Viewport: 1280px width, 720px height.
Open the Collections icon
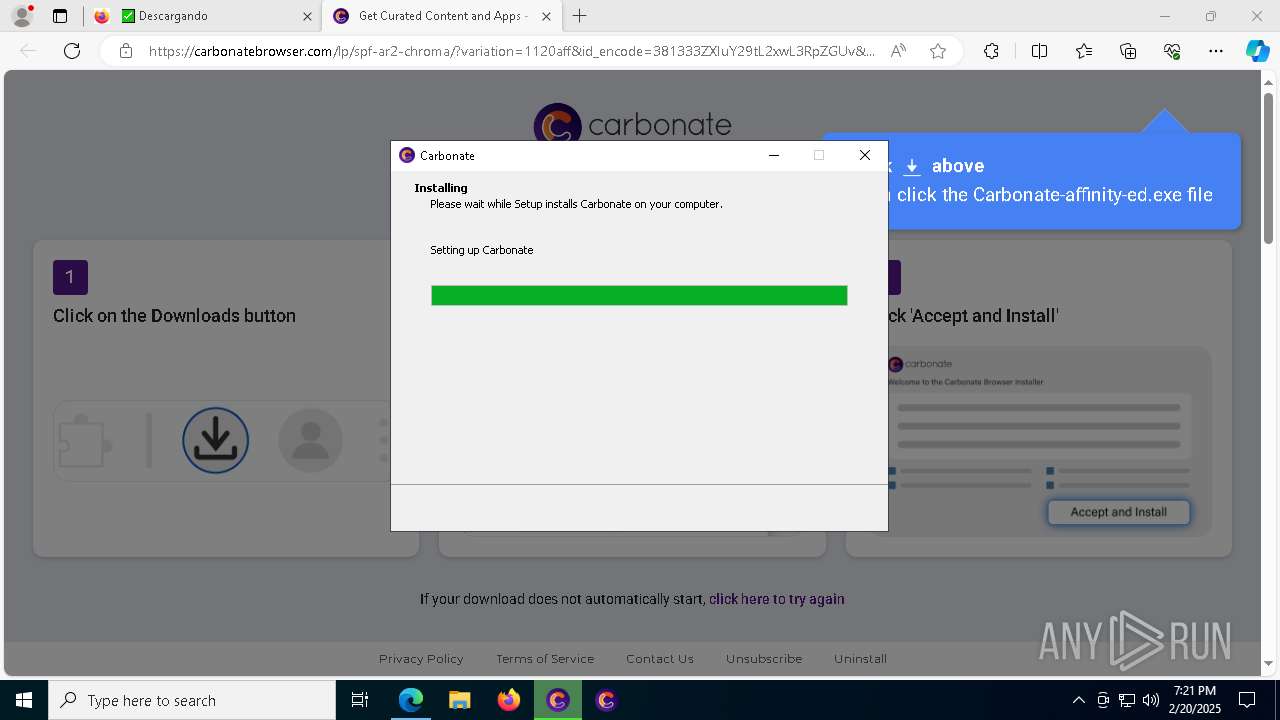(x=1128, y=51)
